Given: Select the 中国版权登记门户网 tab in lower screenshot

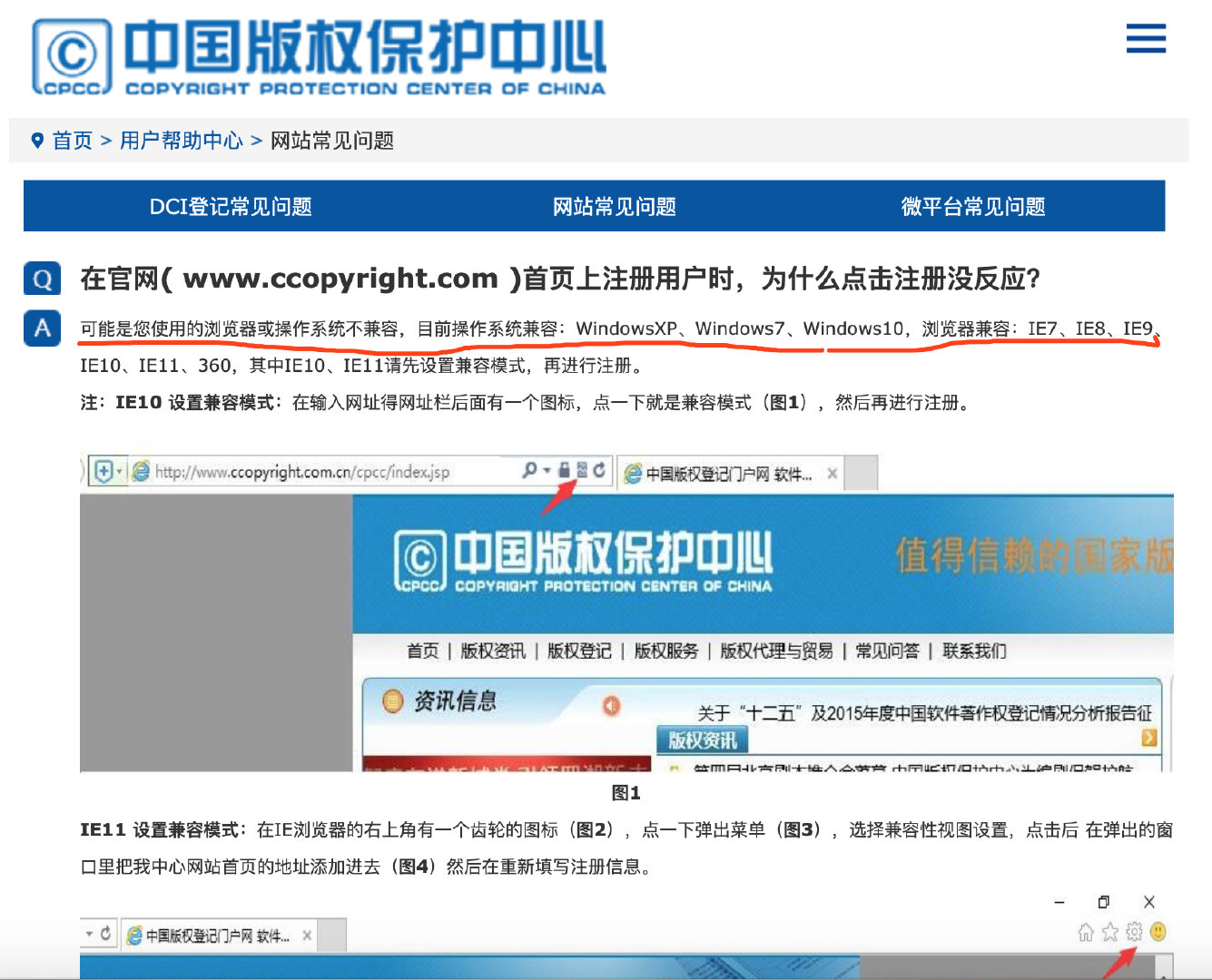Looking at the screenshot, I should (x=218, y=936).
